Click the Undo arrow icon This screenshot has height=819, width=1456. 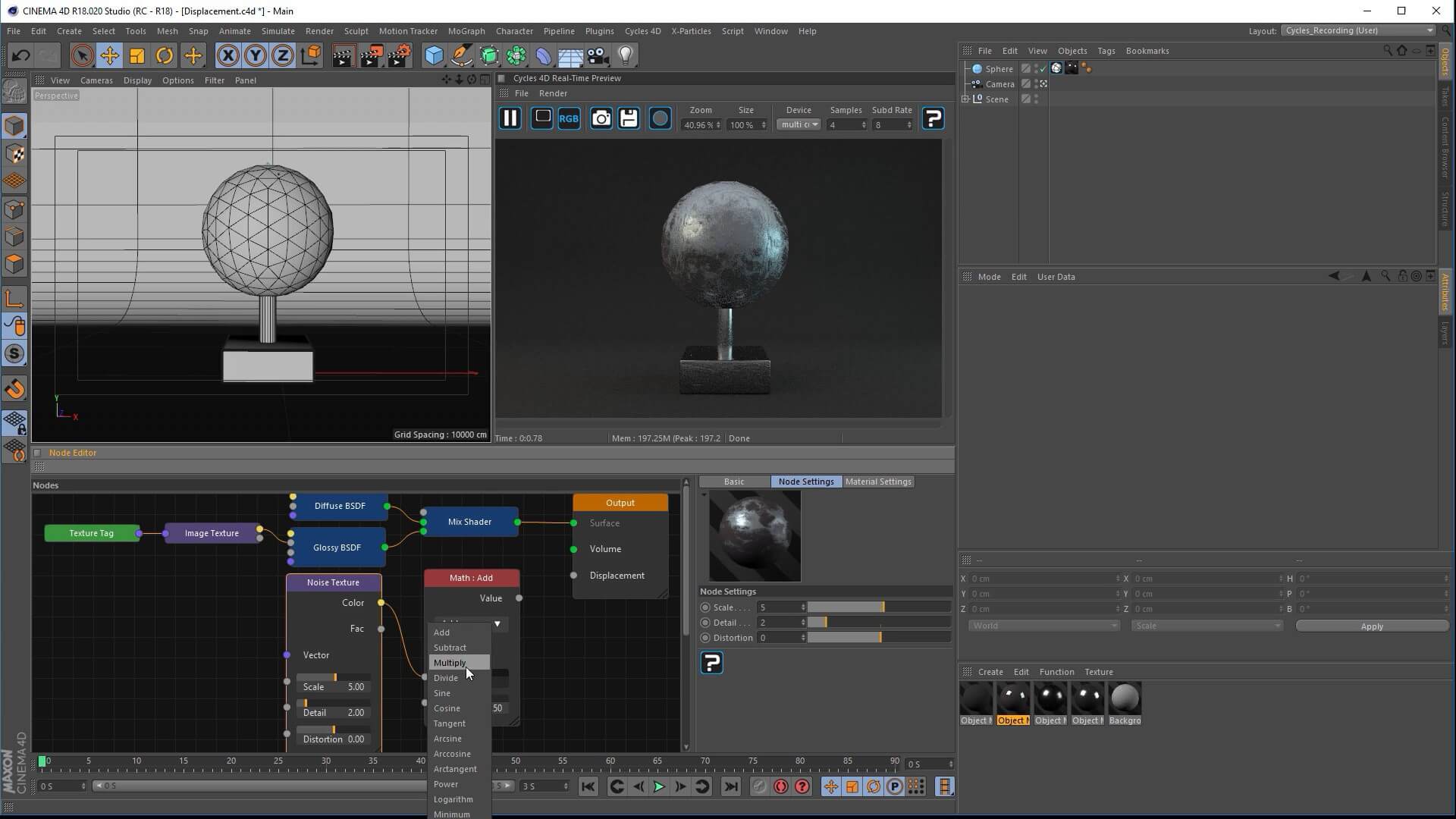tap(20, 55)
